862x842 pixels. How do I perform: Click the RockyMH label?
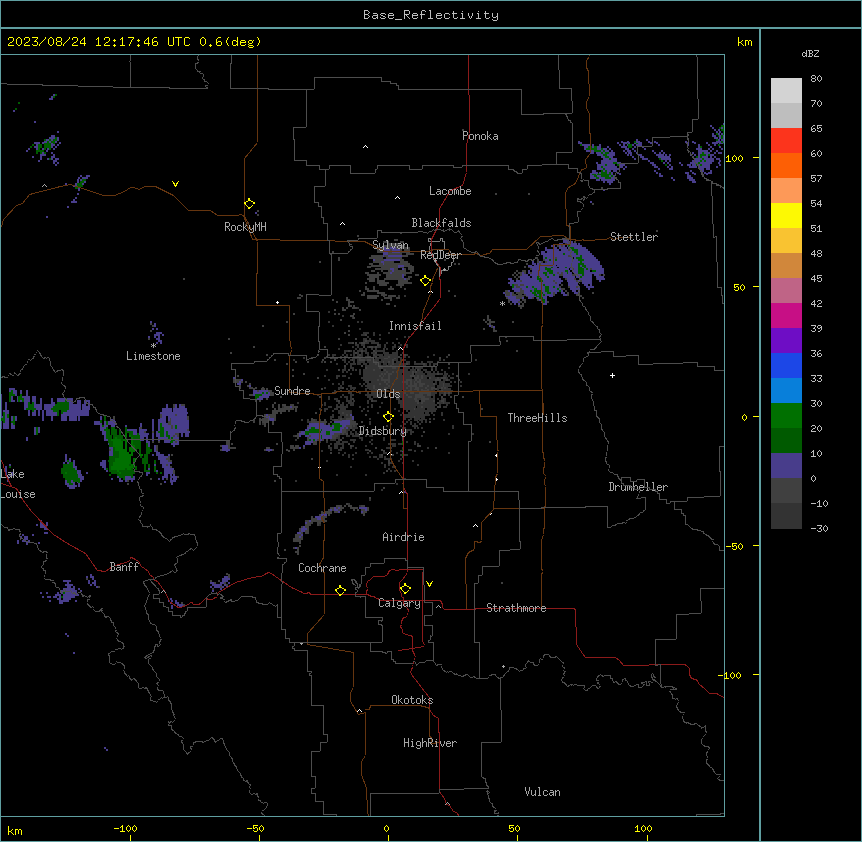(x=245, y=227)
